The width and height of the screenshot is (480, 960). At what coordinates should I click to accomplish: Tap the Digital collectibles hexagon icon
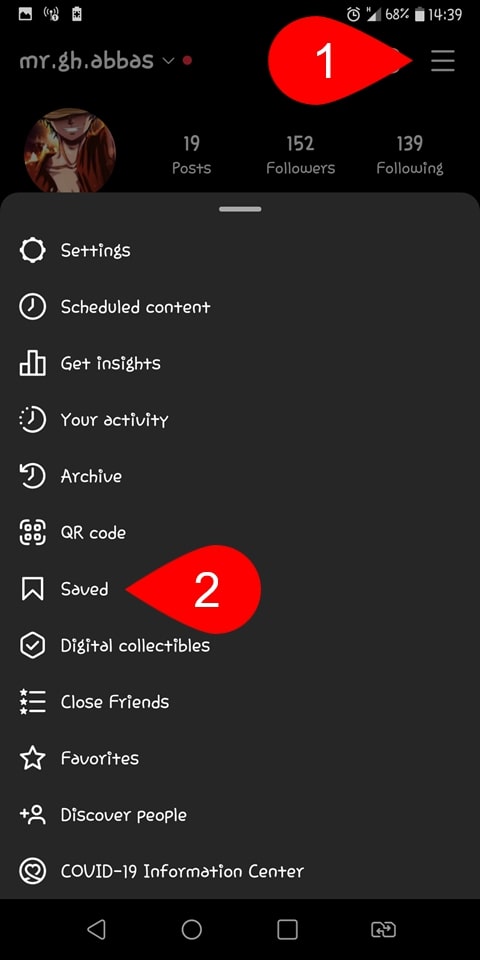(x=32, y=645)
